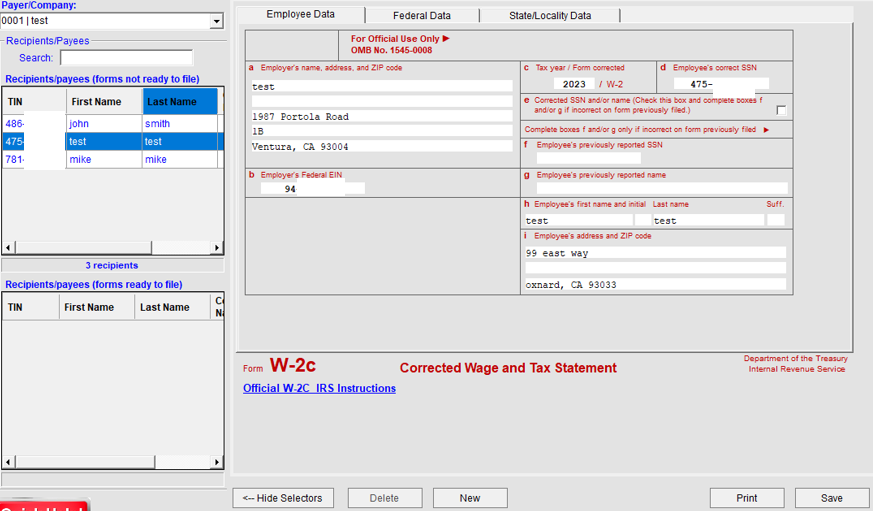Switch to the Federal Data tab

(x=421, y=16)
